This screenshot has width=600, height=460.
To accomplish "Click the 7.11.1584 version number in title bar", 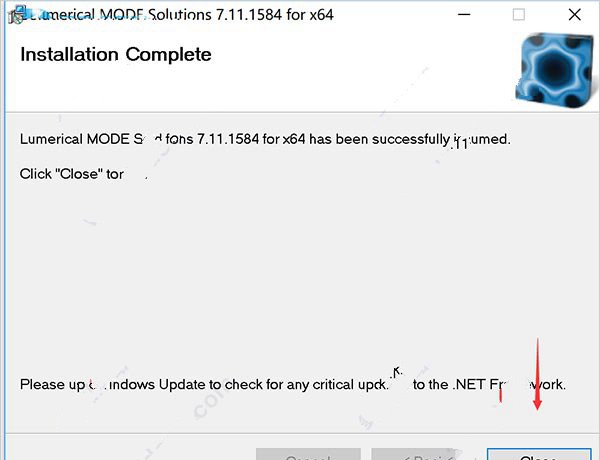I will [249, 15].
